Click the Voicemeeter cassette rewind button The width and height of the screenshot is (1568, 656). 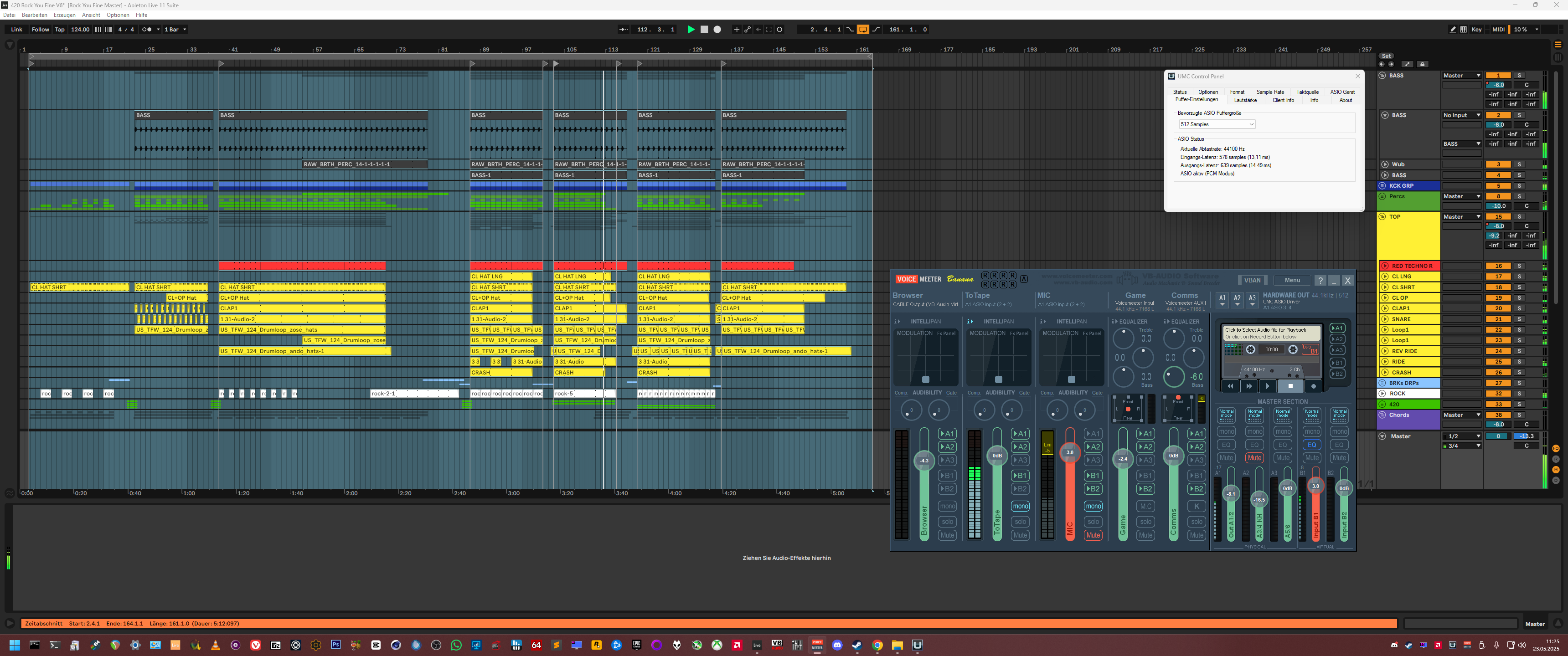coord(1230,386)
